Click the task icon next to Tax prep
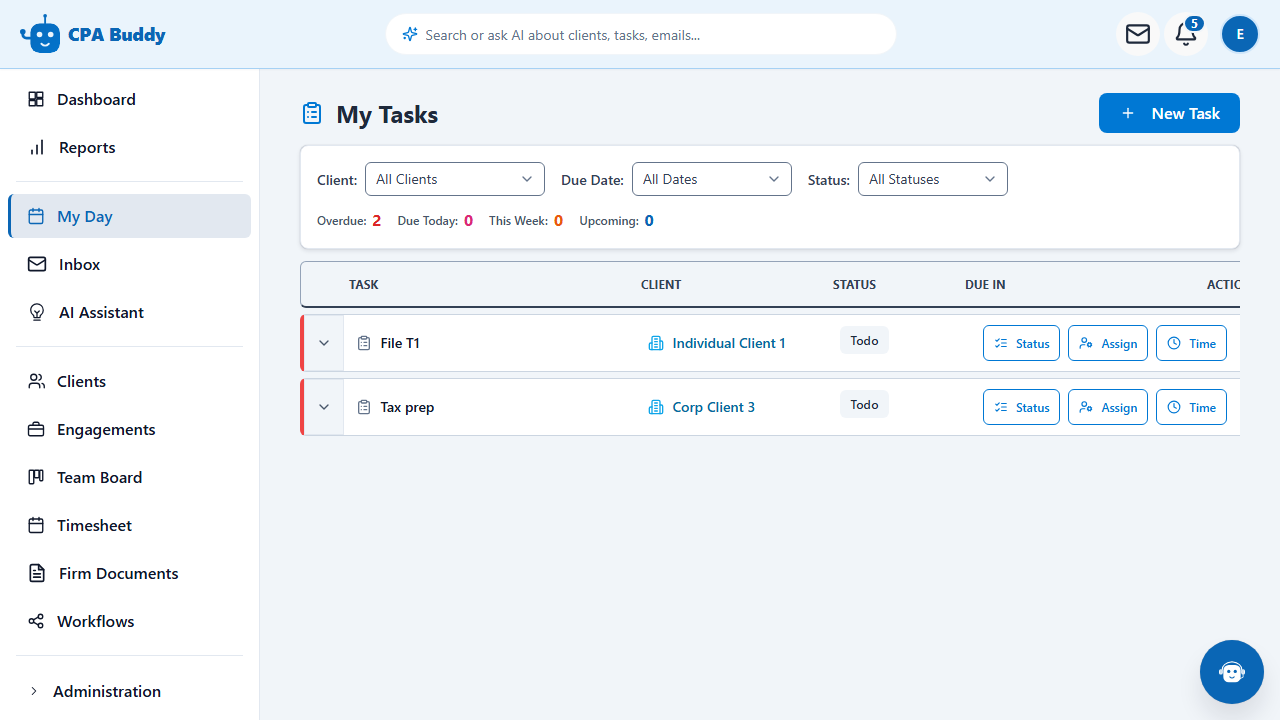This screenshot has height=720, width=1280. pyautogui.click(x=364, y=407)
